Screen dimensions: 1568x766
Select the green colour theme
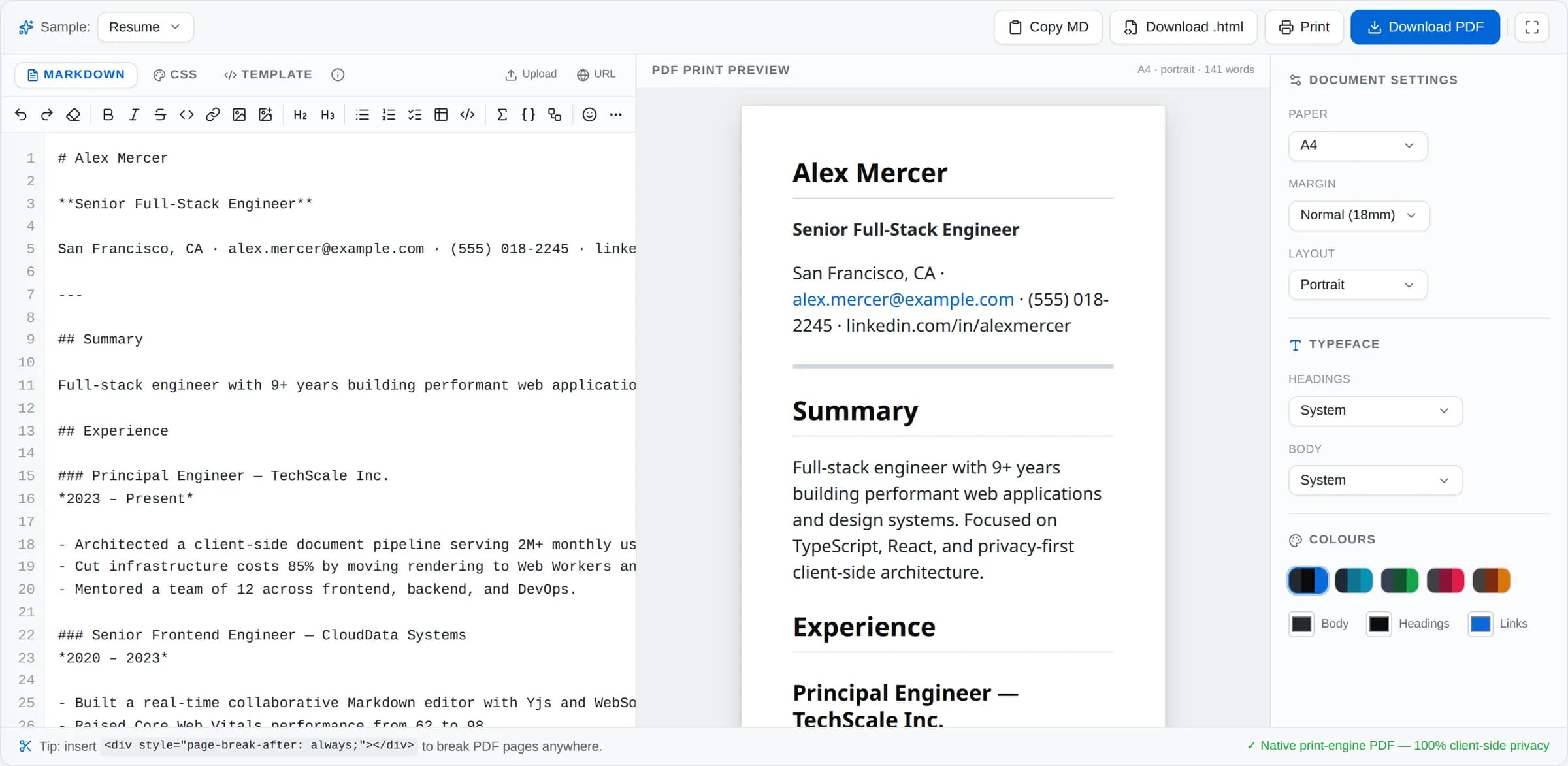[x=1399, y=581]
